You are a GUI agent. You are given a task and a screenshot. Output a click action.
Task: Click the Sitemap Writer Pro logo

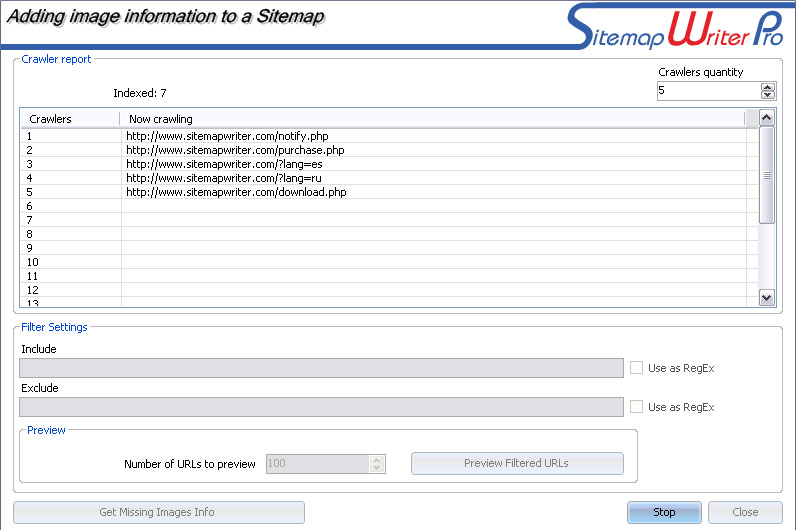(x=675, y=26)
